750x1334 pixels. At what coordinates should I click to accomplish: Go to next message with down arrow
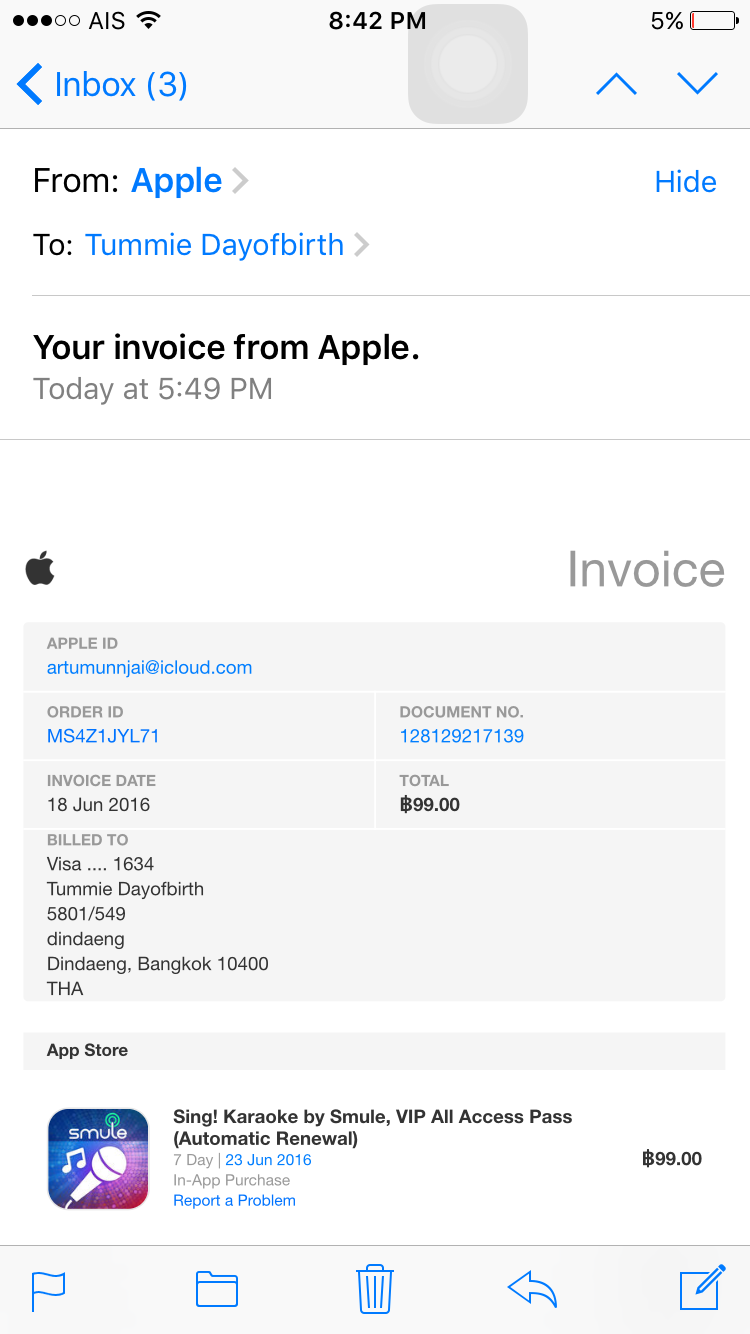[x=697, y=84]
